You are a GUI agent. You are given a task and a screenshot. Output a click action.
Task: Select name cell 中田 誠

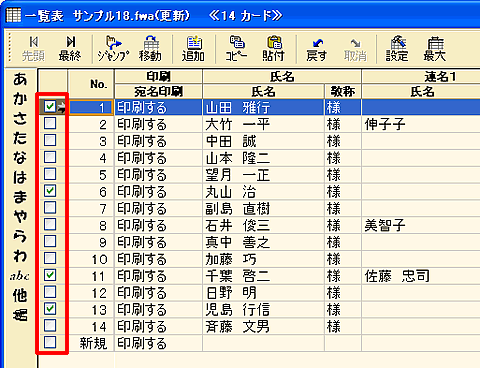(x=263, y=141)
